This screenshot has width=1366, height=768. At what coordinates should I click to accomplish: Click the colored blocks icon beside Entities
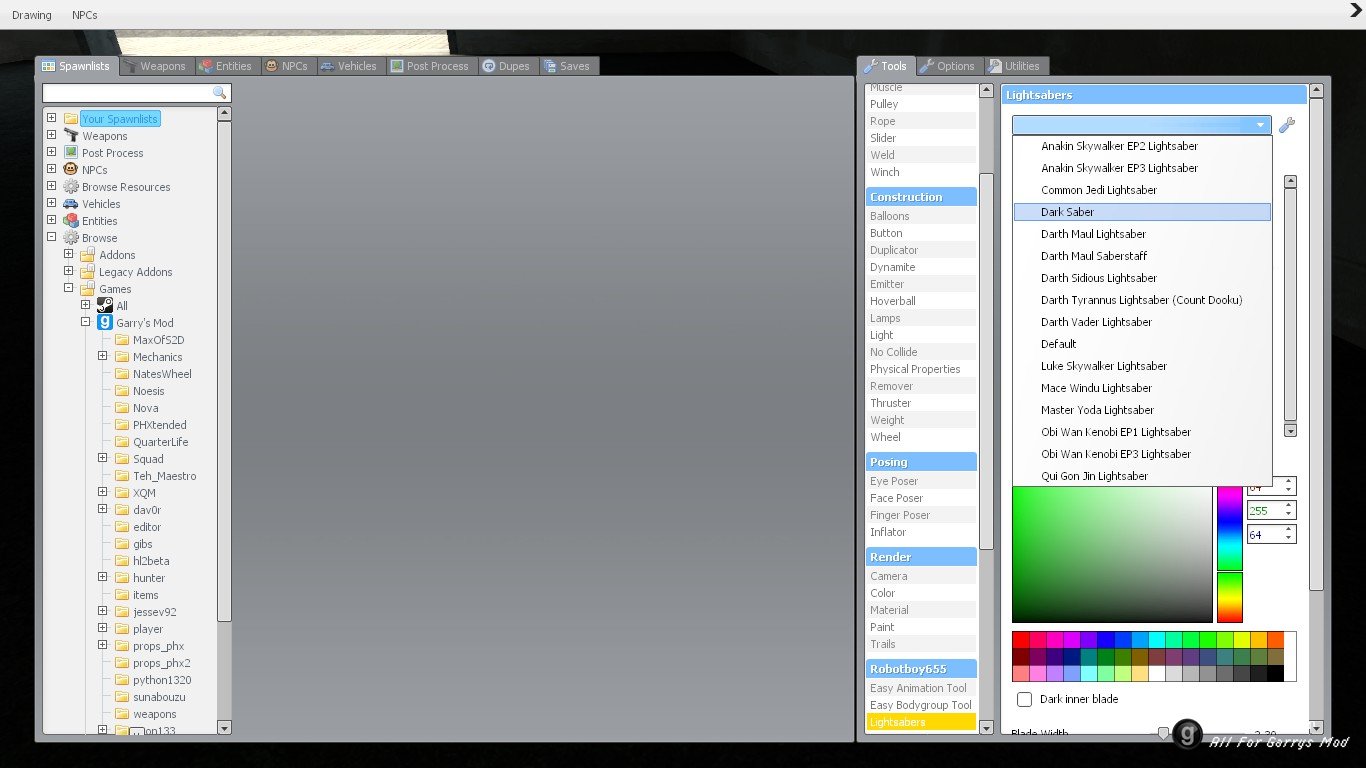(x=71, y=220)
